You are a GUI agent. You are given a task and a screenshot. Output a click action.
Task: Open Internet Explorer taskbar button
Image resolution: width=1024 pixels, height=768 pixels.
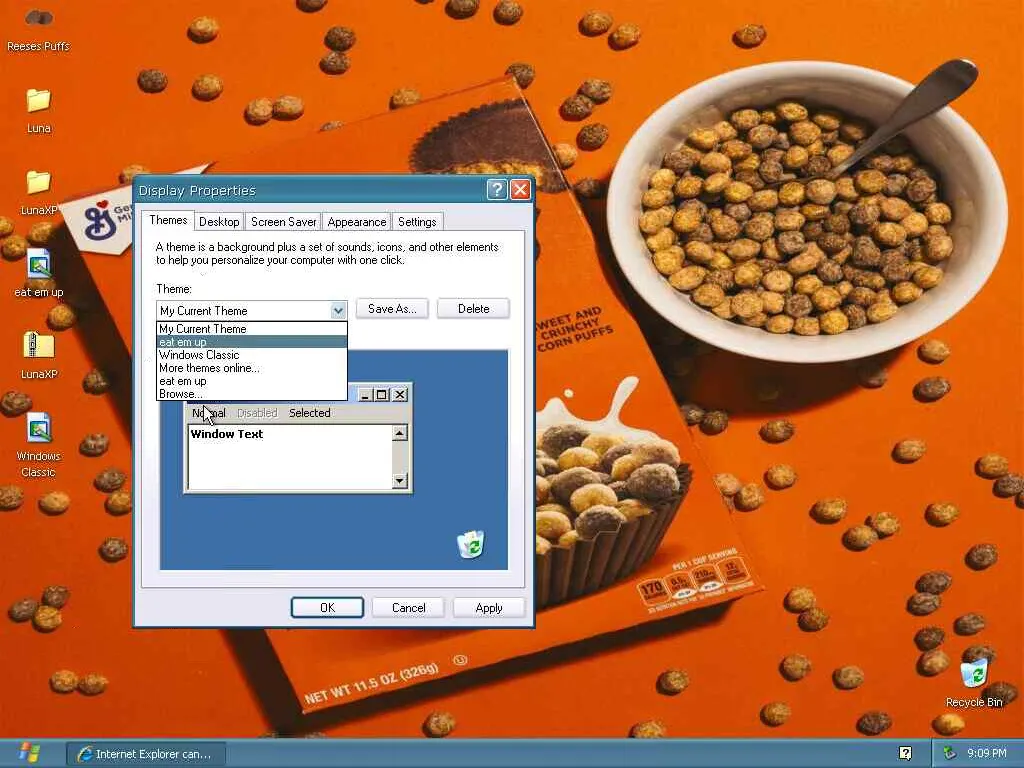(x=146, y=754)
